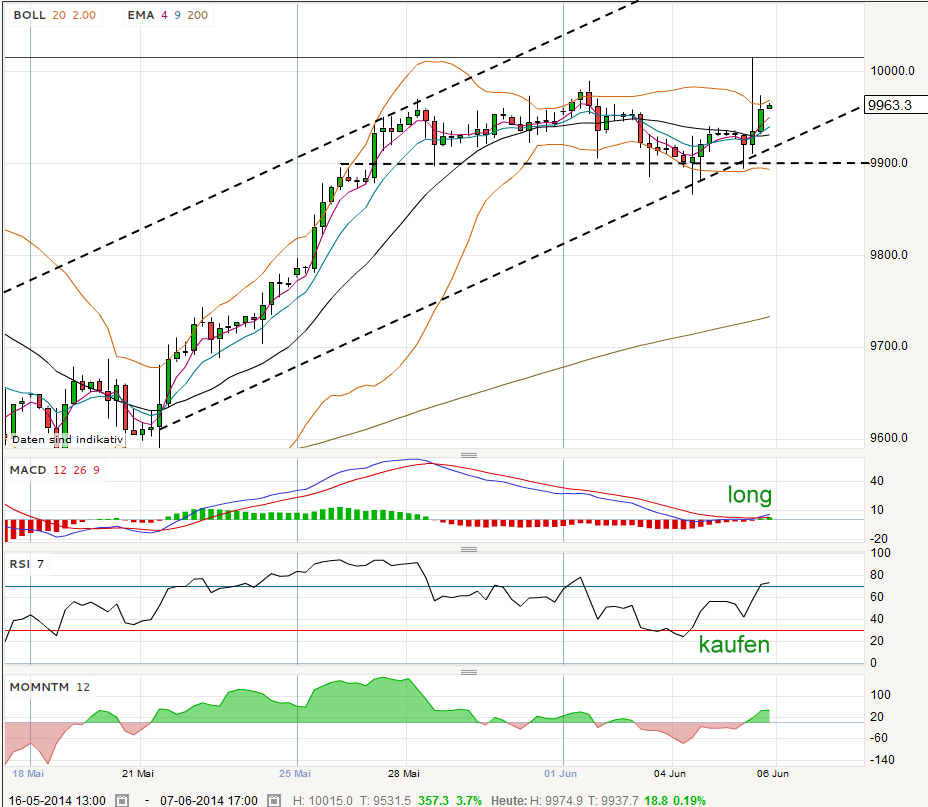Click the MOMNTM indicator label
This screenshot has width=928, height=807.
[x=40, y=687]
